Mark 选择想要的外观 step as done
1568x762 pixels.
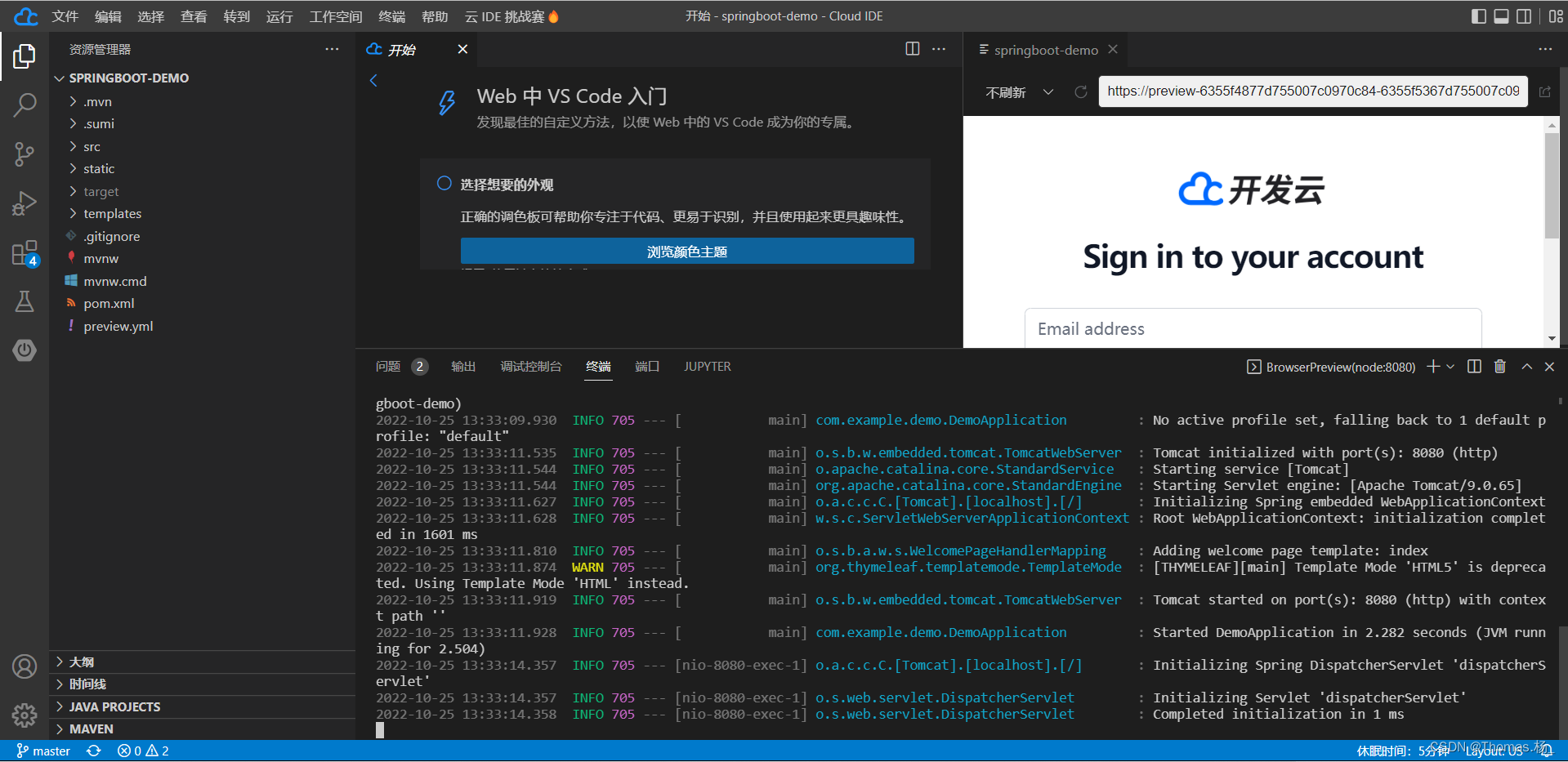click(x=444, y=184)
